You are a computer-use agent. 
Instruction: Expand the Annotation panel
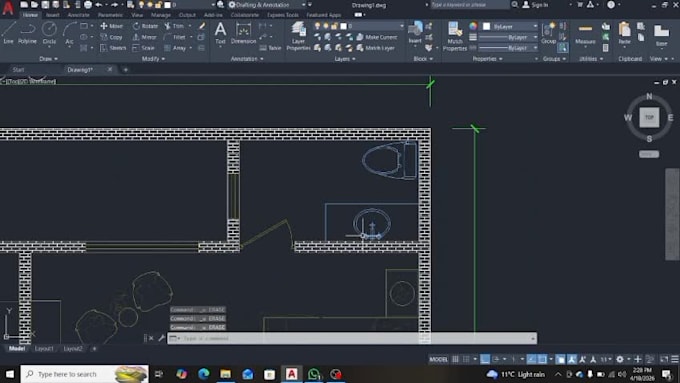coord(247,59)
